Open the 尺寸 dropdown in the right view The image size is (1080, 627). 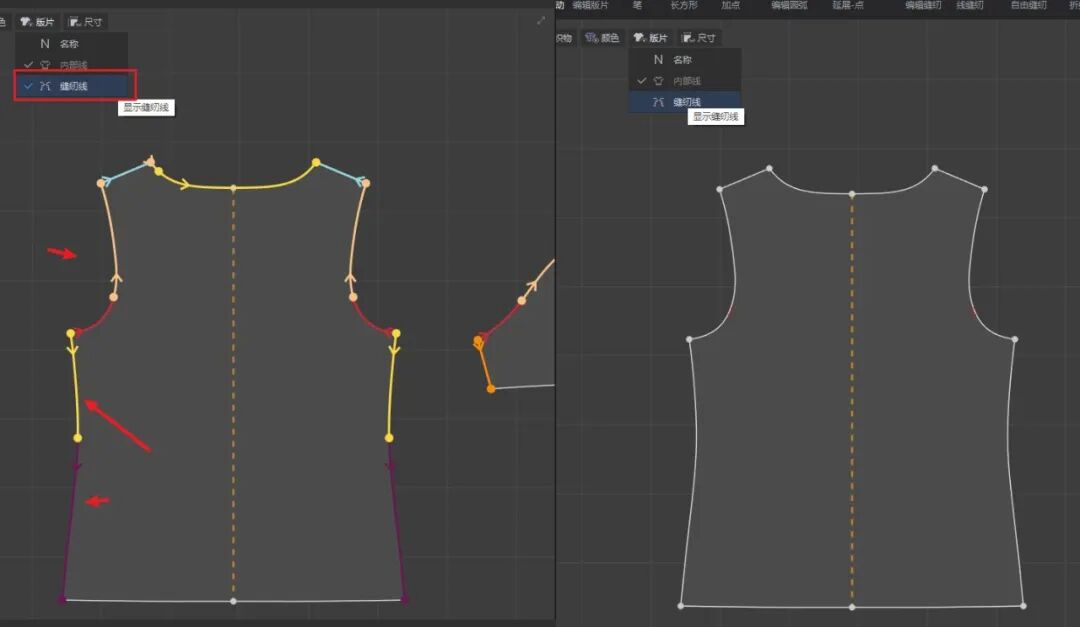tap(700, 38)
